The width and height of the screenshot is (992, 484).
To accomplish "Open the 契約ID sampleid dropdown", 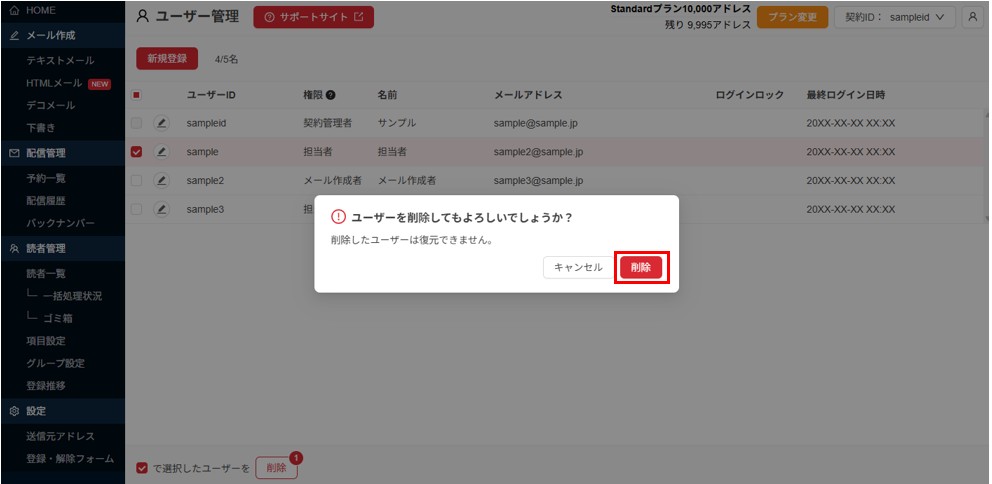I will tap(894, 17).
